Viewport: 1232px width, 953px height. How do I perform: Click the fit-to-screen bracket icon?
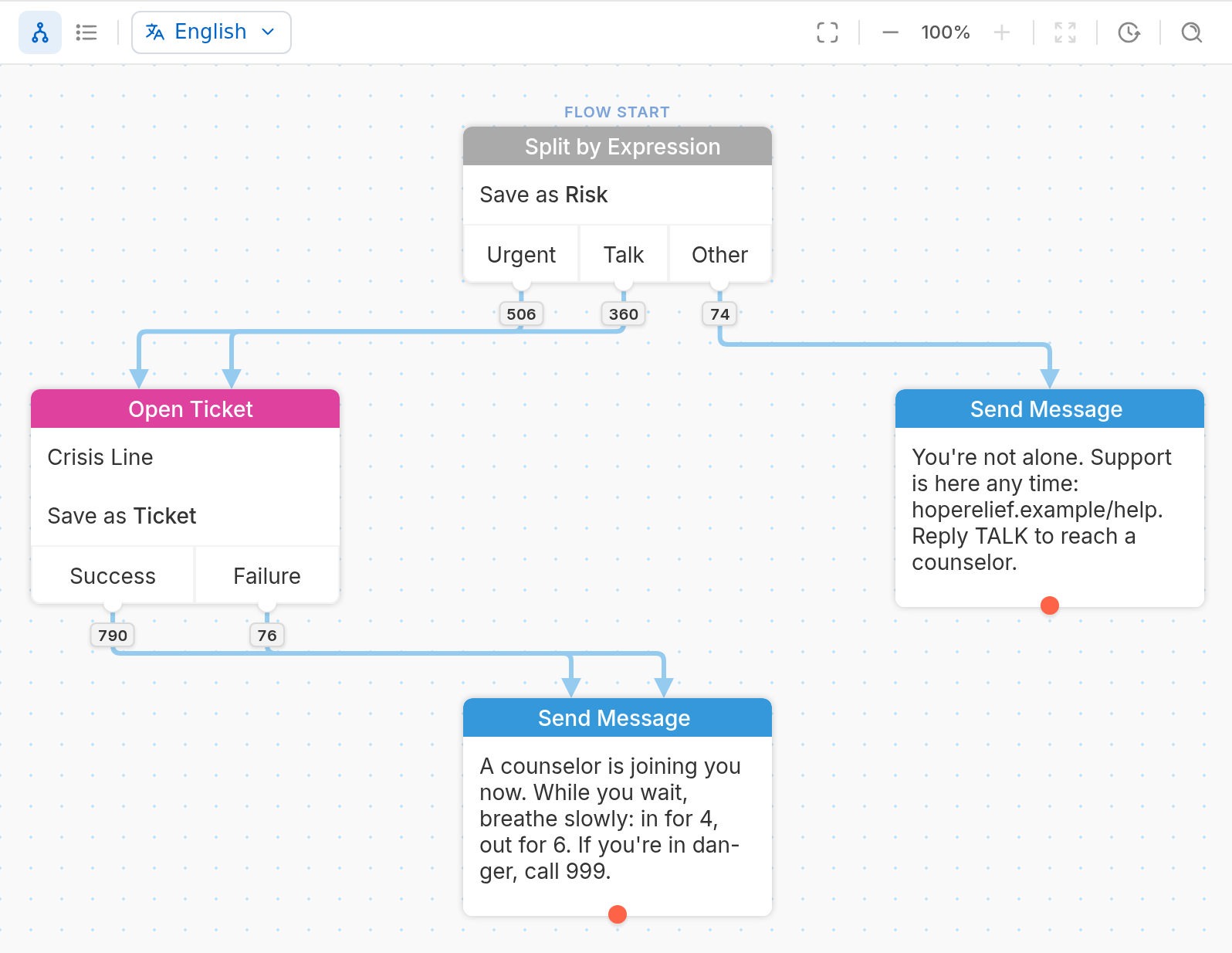(828, 32)
